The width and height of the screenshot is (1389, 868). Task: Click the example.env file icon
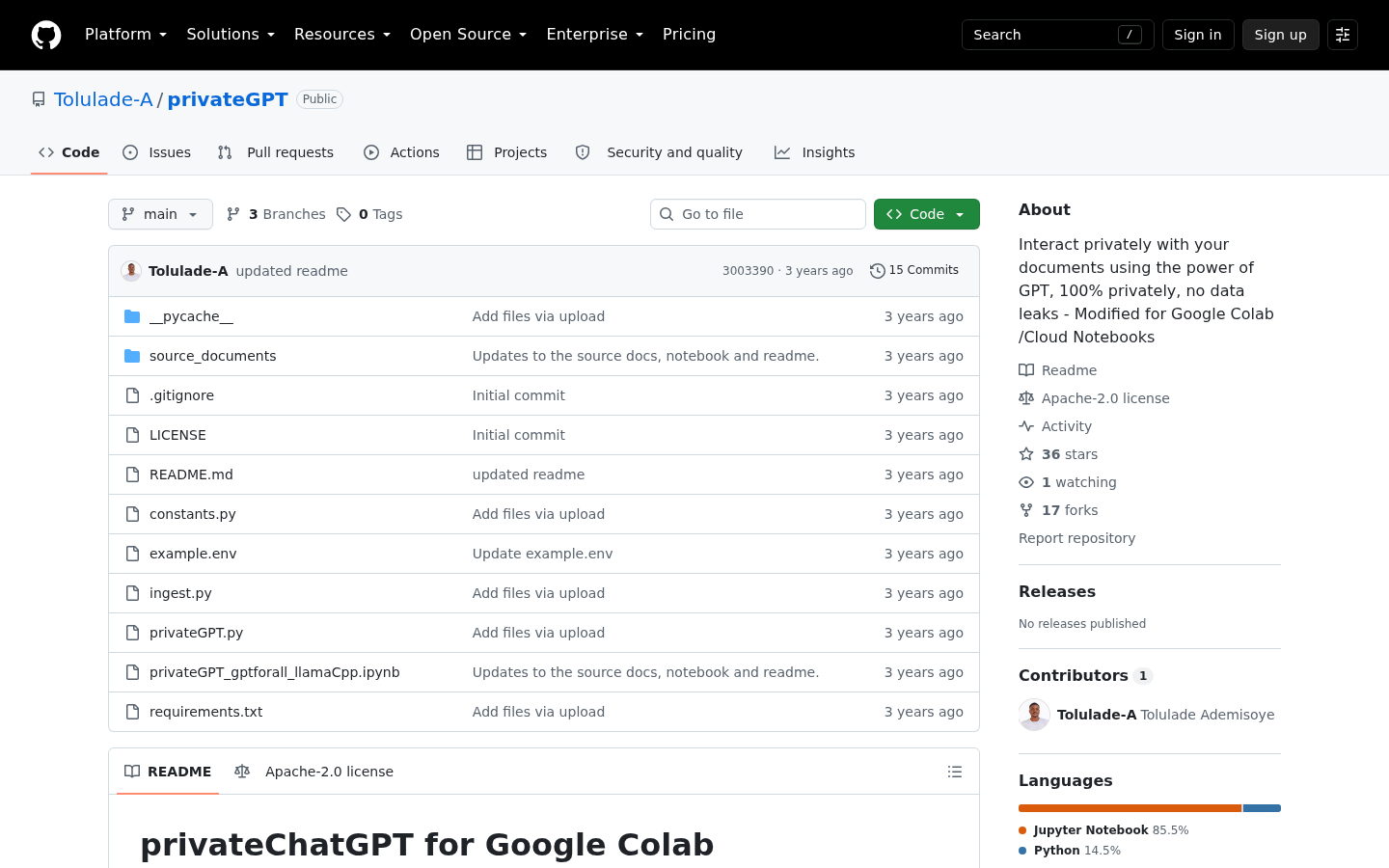click(x=132, y=554)
